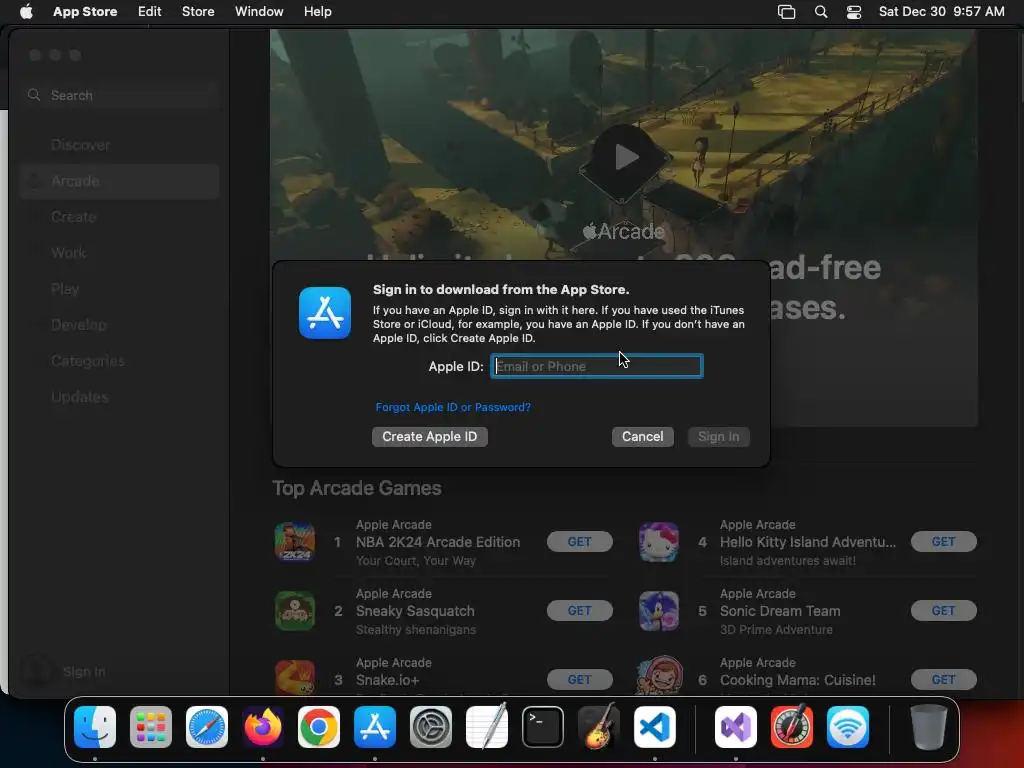Open TextEdit from the Dock
The width and height of the screenshot is (1024, 768).
(x=487, y=726)
